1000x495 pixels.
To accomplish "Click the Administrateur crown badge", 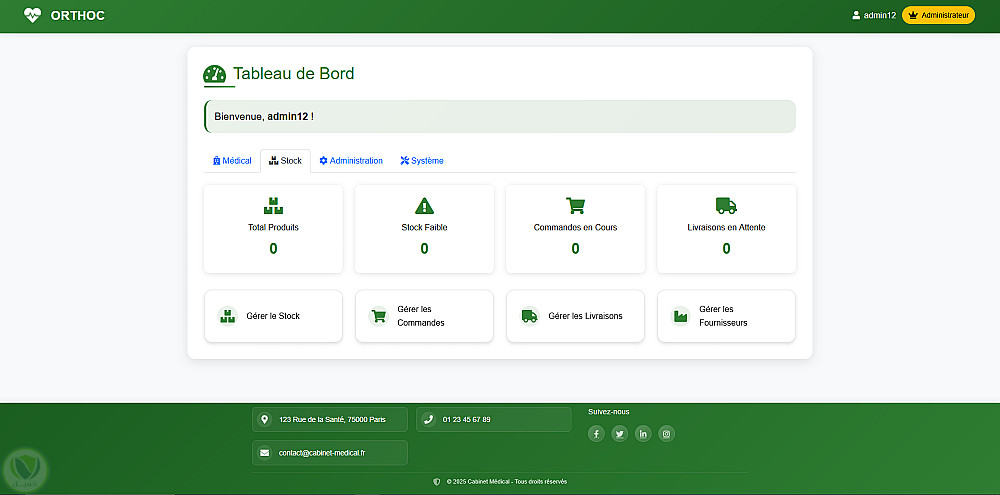I will click(938, 15).
